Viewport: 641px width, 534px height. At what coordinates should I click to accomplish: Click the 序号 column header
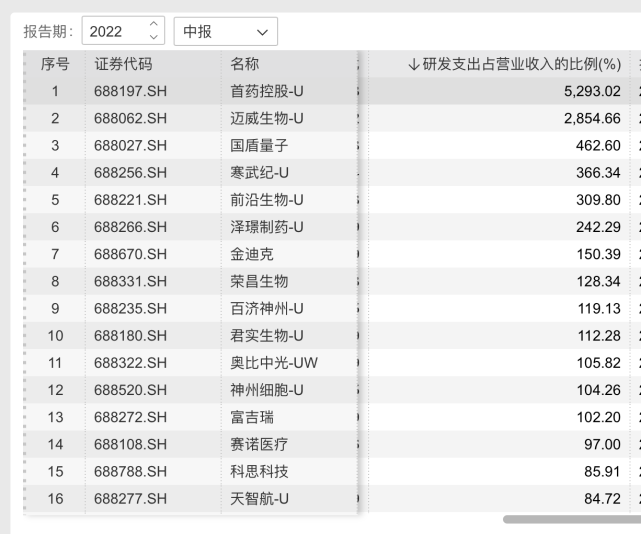tap(54, 65)
